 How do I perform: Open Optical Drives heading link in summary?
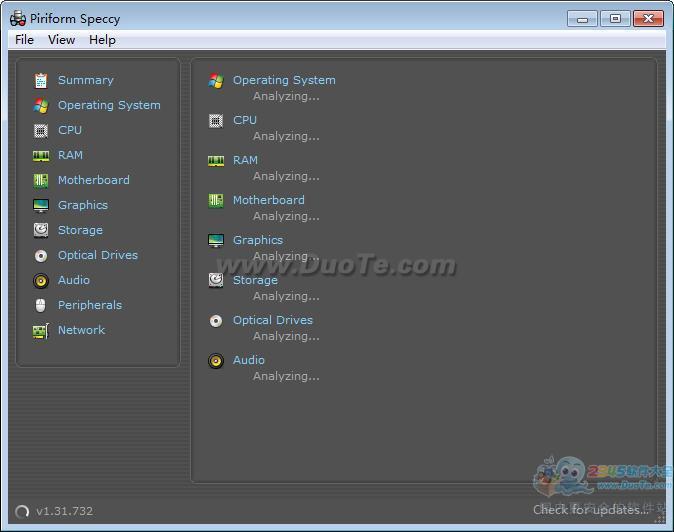pyautogui.click(x=273, y=320)
